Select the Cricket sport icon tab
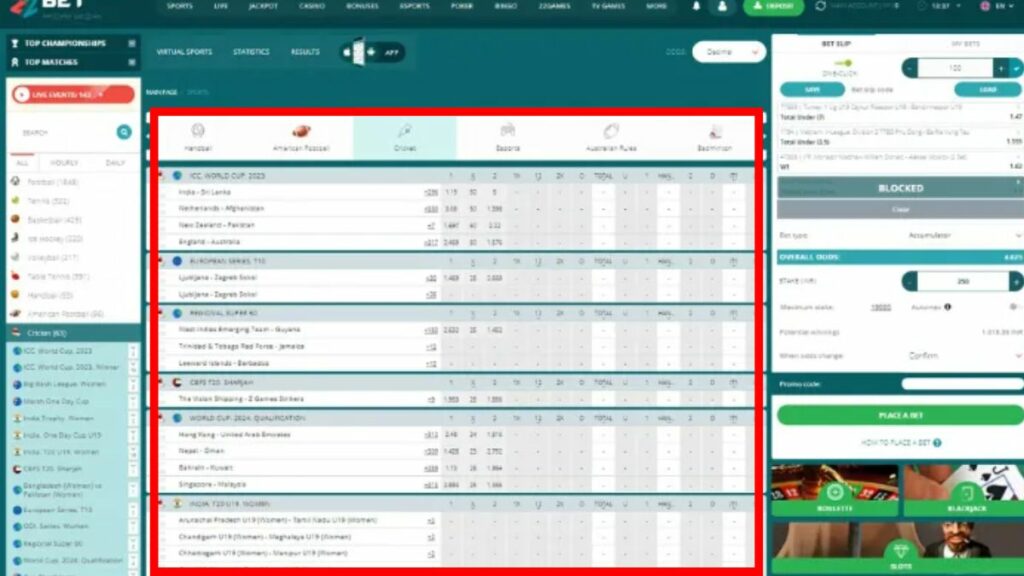This screenshot has height=576, width=1024. tap(405, 138)
